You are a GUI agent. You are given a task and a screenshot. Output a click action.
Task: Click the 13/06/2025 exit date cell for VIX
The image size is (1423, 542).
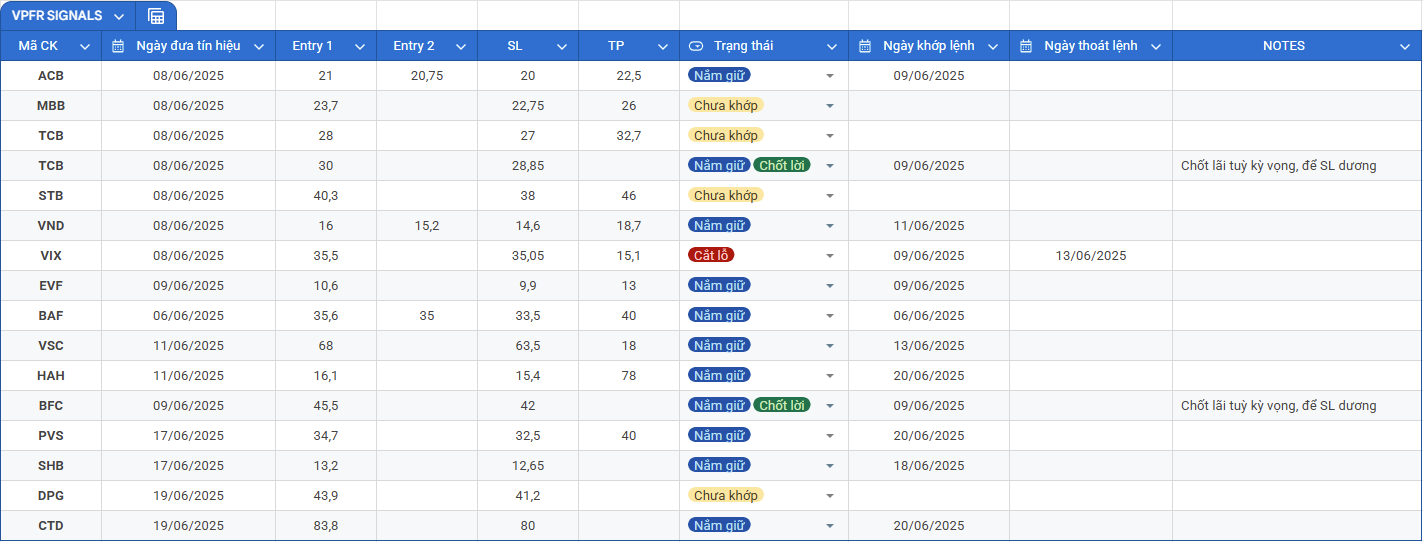[x=1090, y=256]
